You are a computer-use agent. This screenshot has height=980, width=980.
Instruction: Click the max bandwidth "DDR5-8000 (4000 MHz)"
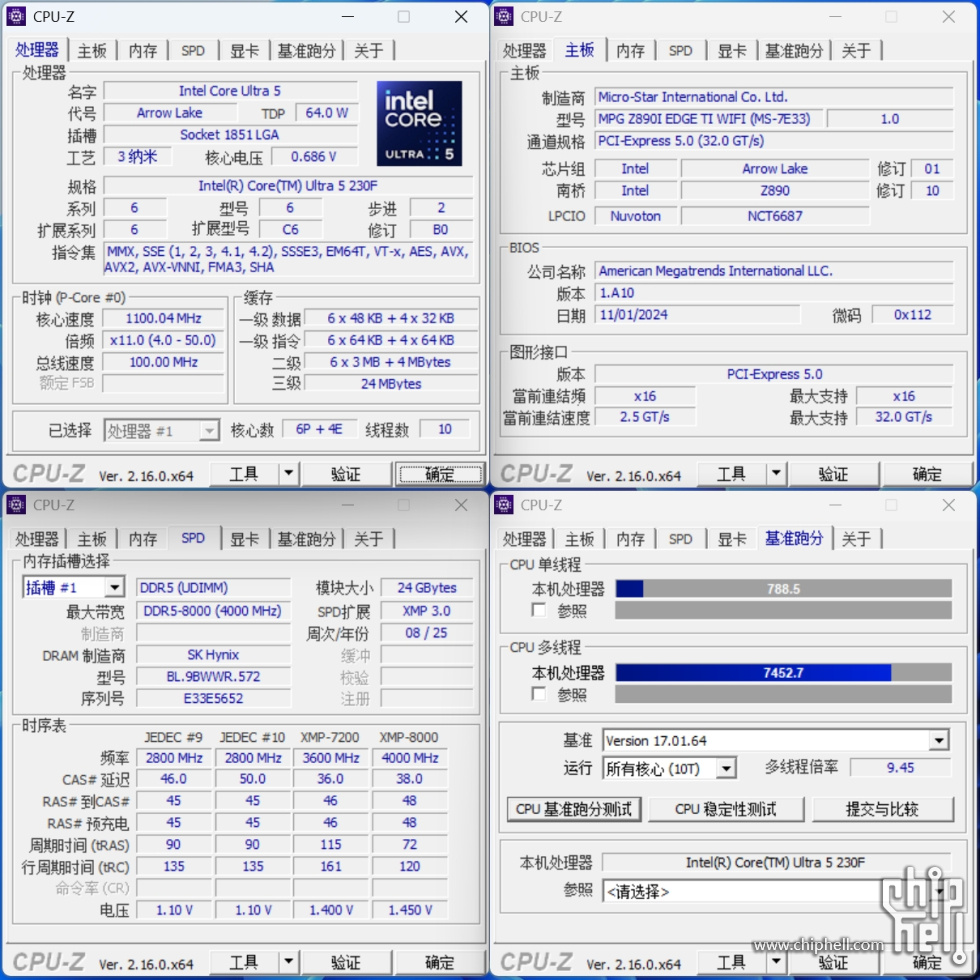click(x=213, y=611)
